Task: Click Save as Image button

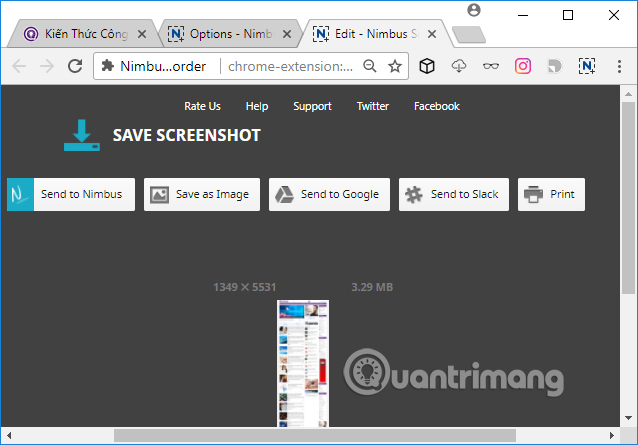Action: click(x=202, y=194)
